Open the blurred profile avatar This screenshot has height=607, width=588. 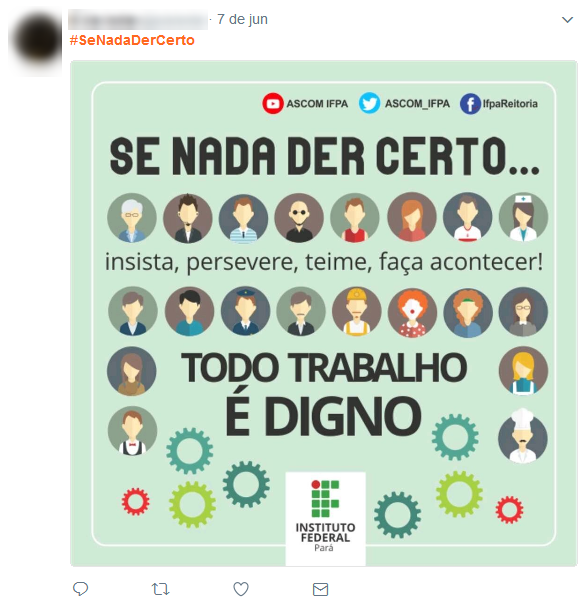36,41
